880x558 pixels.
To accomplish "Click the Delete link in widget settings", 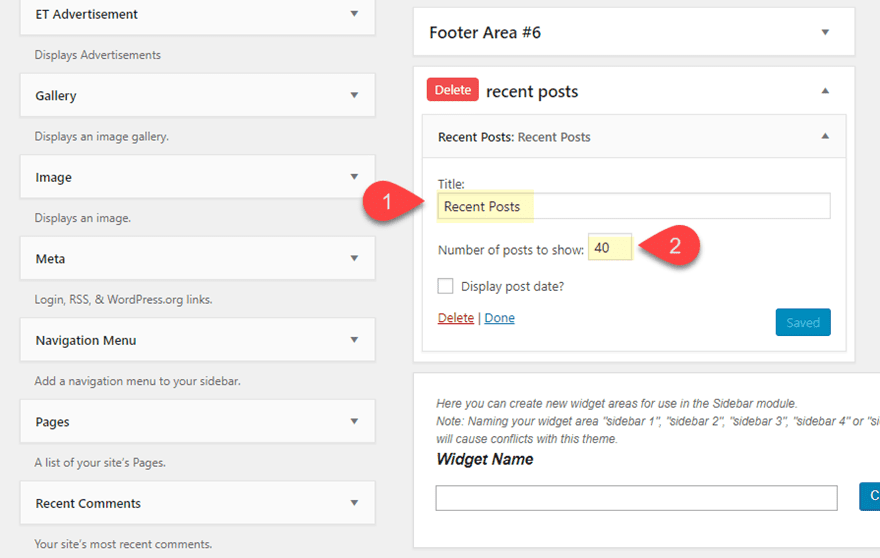I will [x=456, y=318].
